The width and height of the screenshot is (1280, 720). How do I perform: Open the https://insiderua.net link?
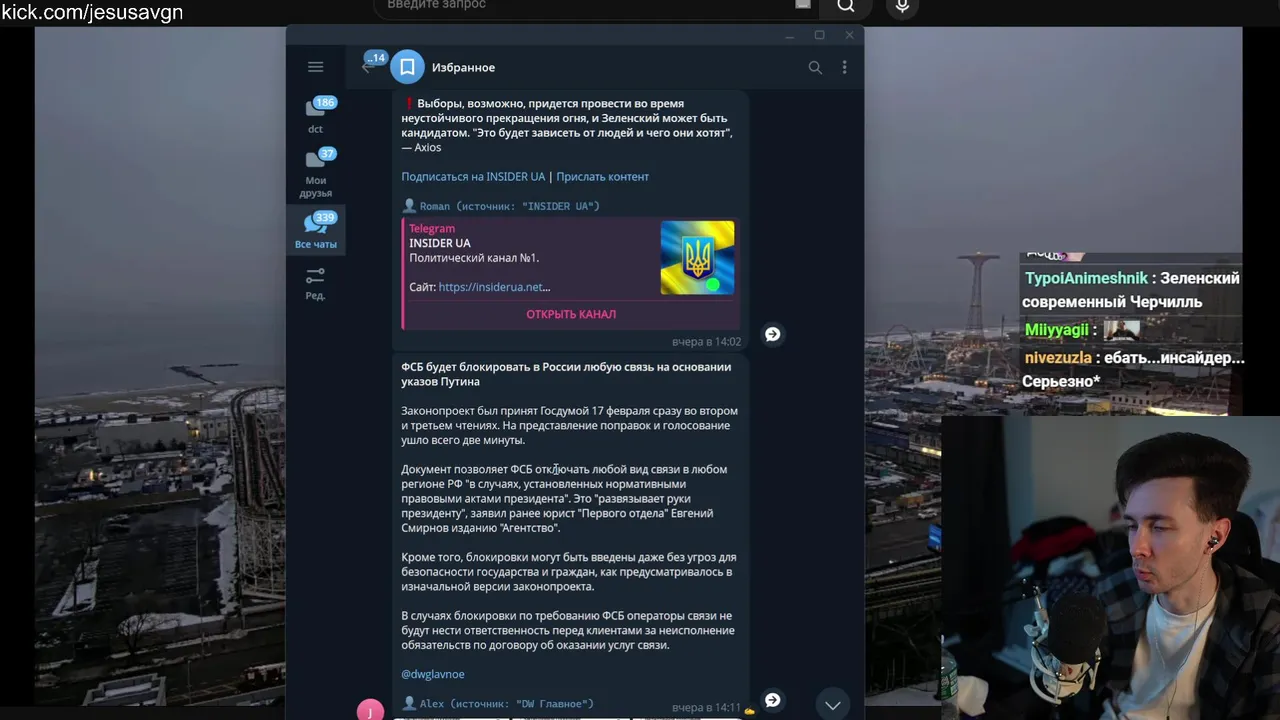point(494,287)
